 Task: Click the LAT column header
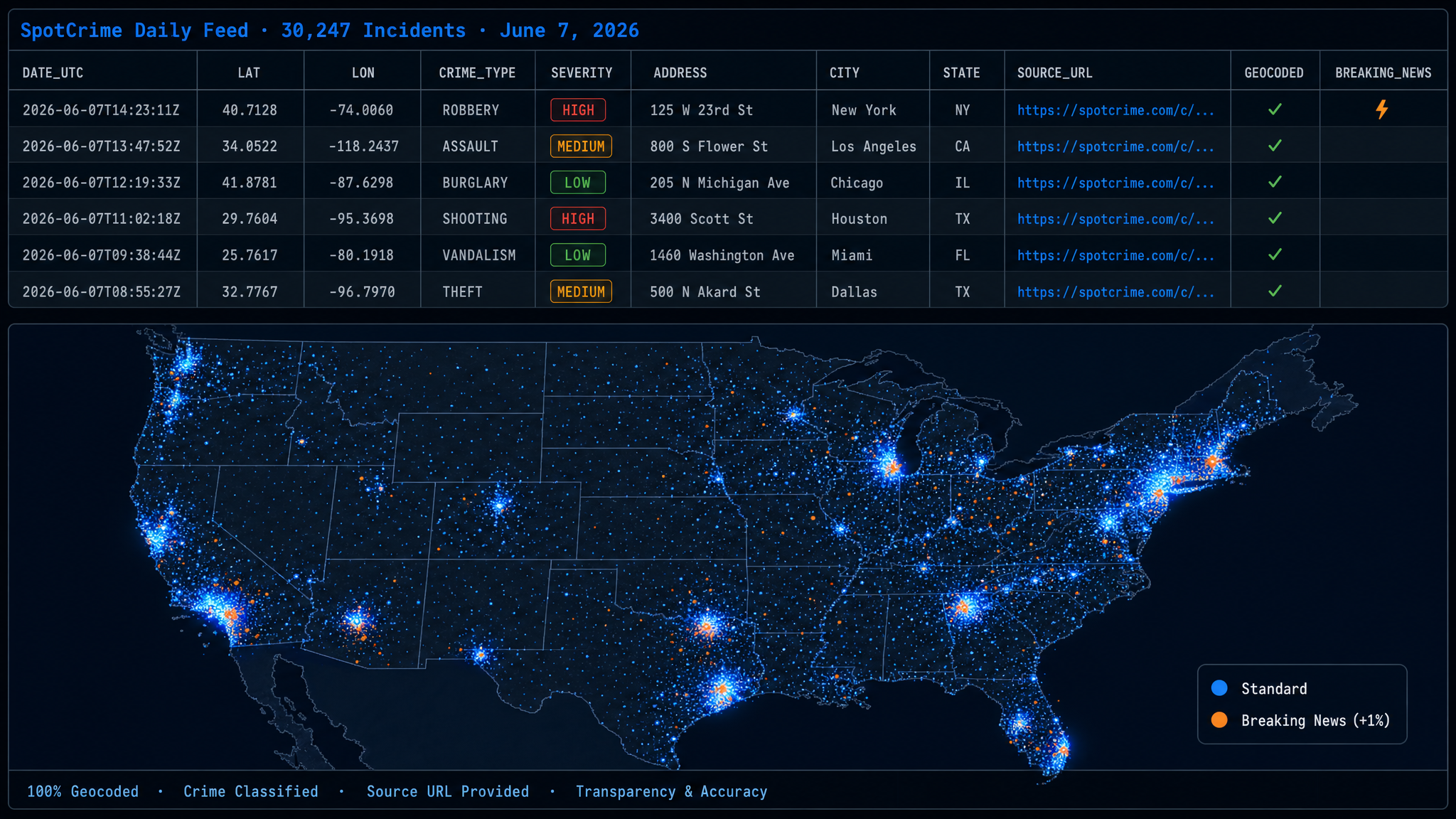tap(249, 73)
